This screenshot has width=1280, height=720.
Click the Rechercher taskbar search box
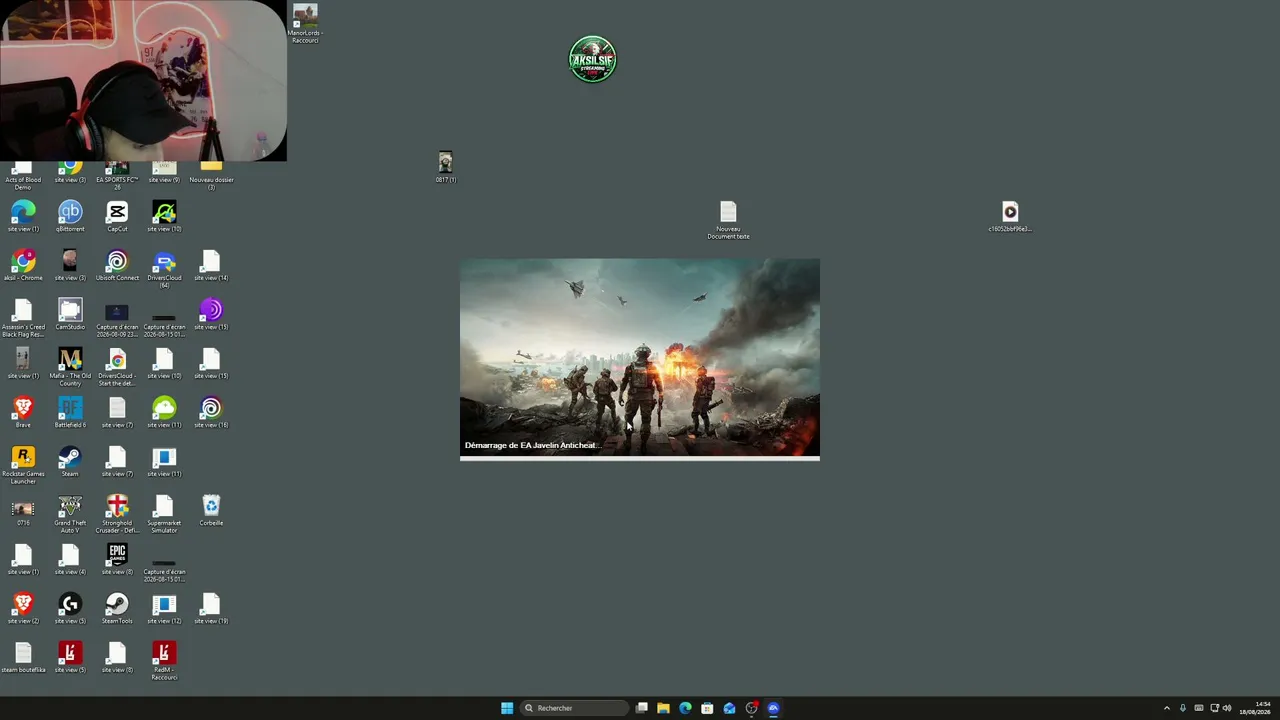coord(575,708)
